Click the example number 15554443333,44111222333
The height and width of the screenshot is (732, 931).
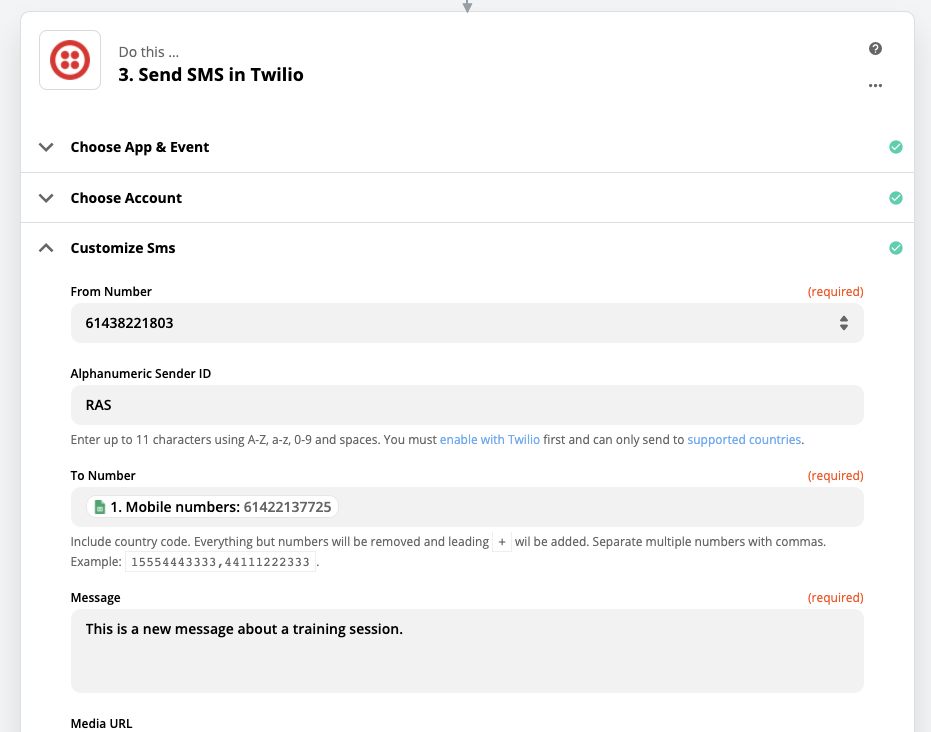pos(220,562)
